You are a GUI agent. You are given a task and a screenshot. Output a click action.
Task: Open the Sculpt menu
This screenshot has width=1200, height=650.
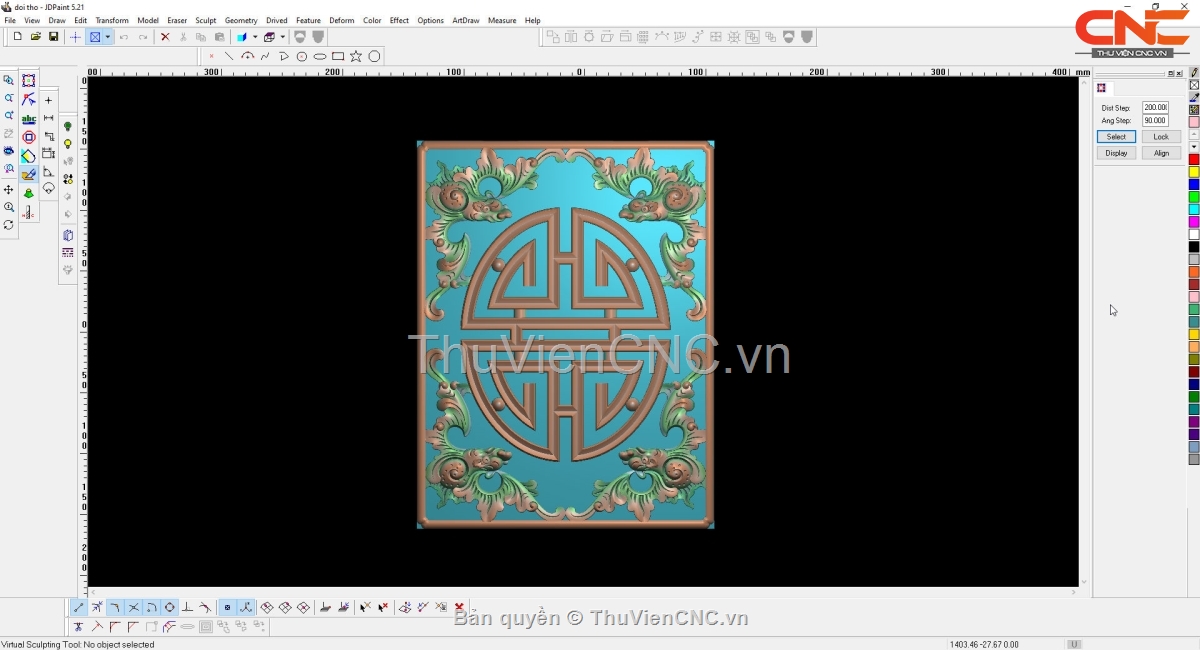[205, 20]
